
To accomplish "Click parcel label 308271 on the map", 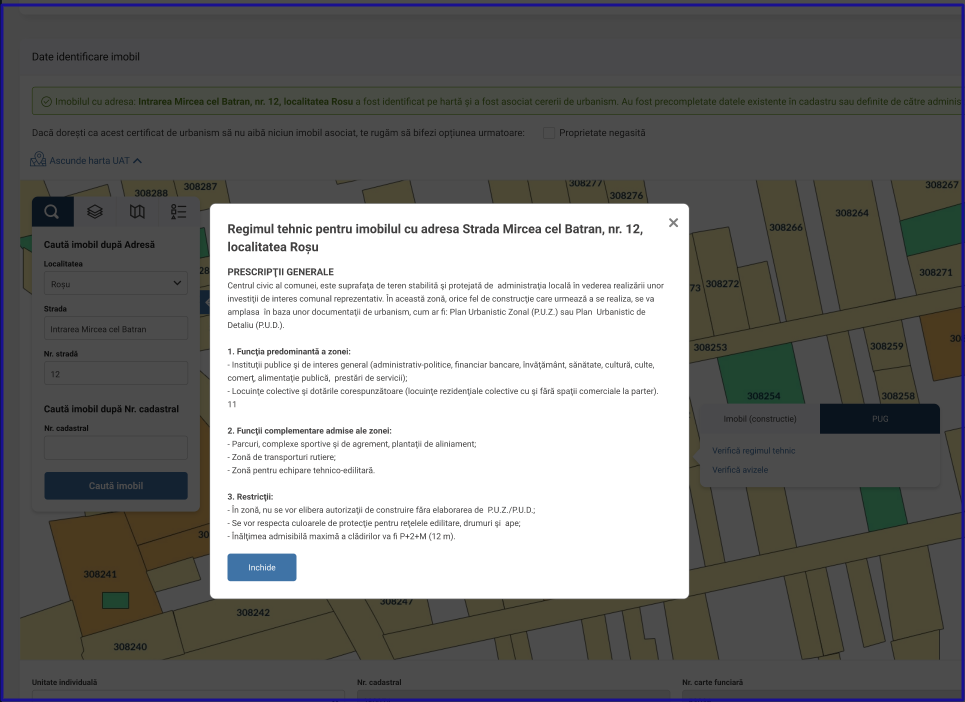I will click(935, 272).
